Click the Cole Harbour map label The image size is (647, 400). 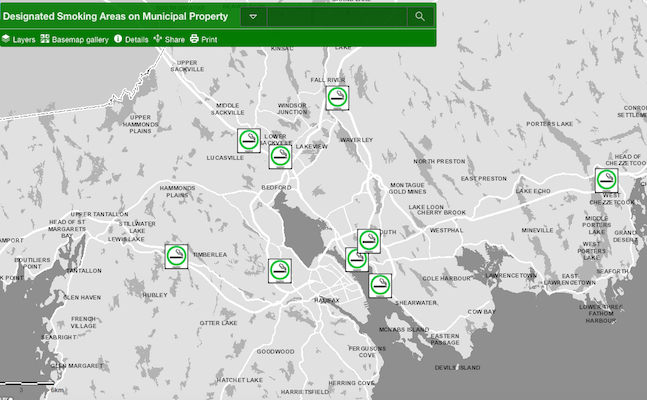click(x=446, y=278)
